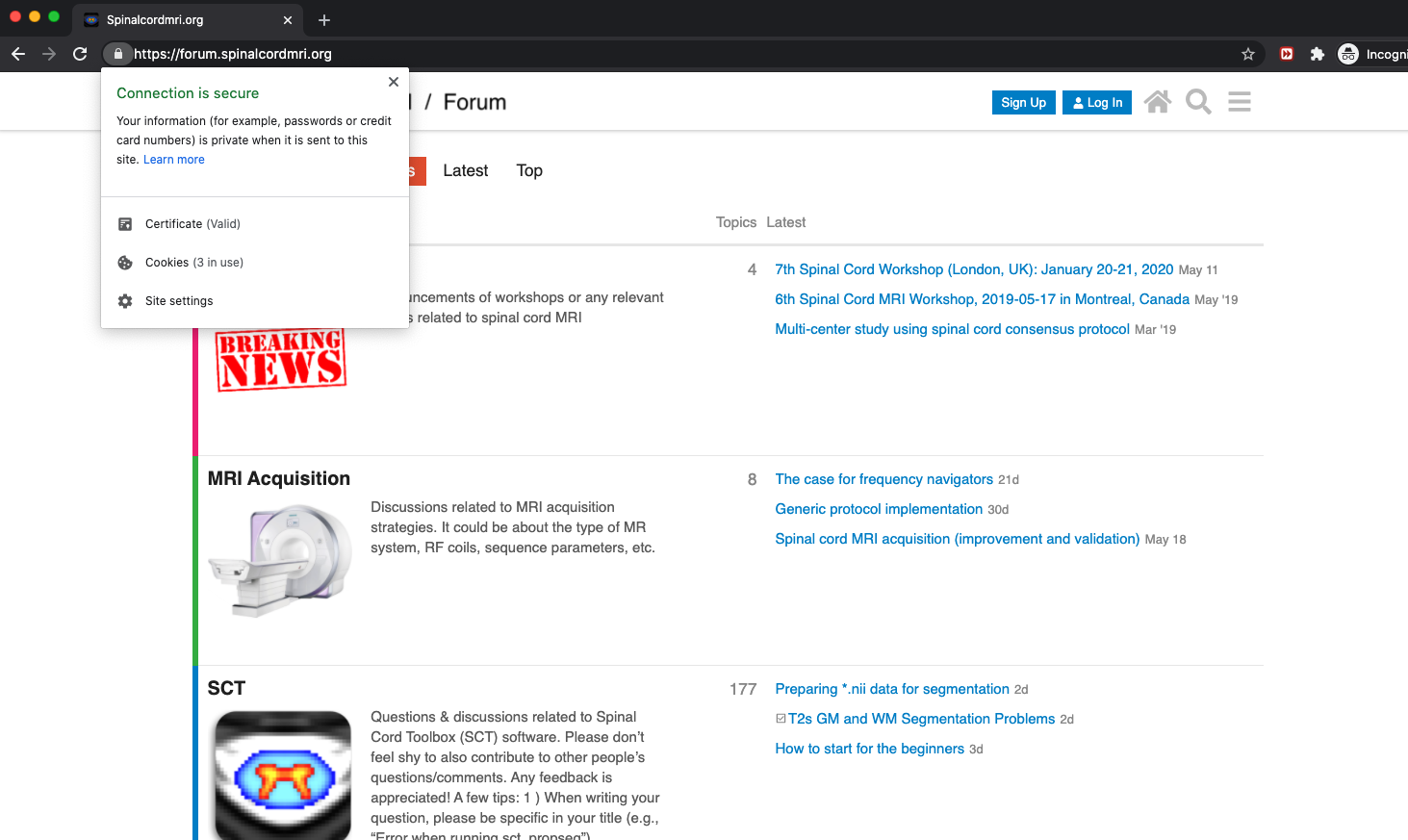Screen dimensions: 1408x840
Task: Click the padlock site info icon
Action: 117,54
